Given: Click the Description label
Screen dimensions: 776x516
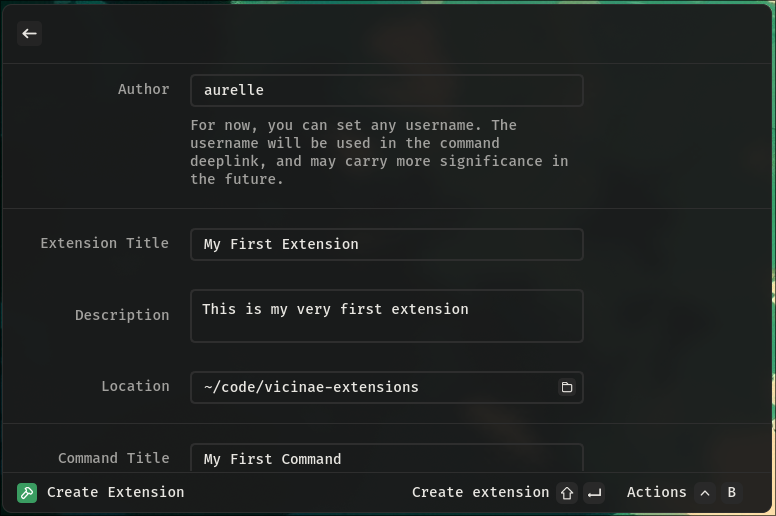Looking at the screenshot, I should [x=122, y=315].
